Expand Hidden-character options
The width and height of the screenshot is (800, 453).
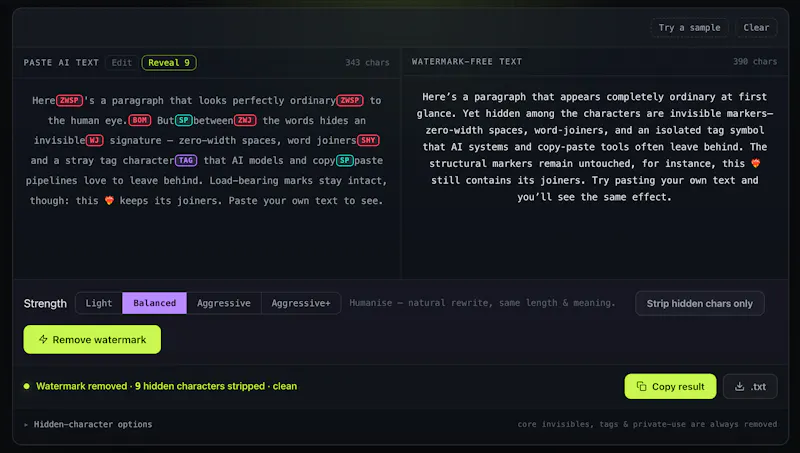pos(88,424)
